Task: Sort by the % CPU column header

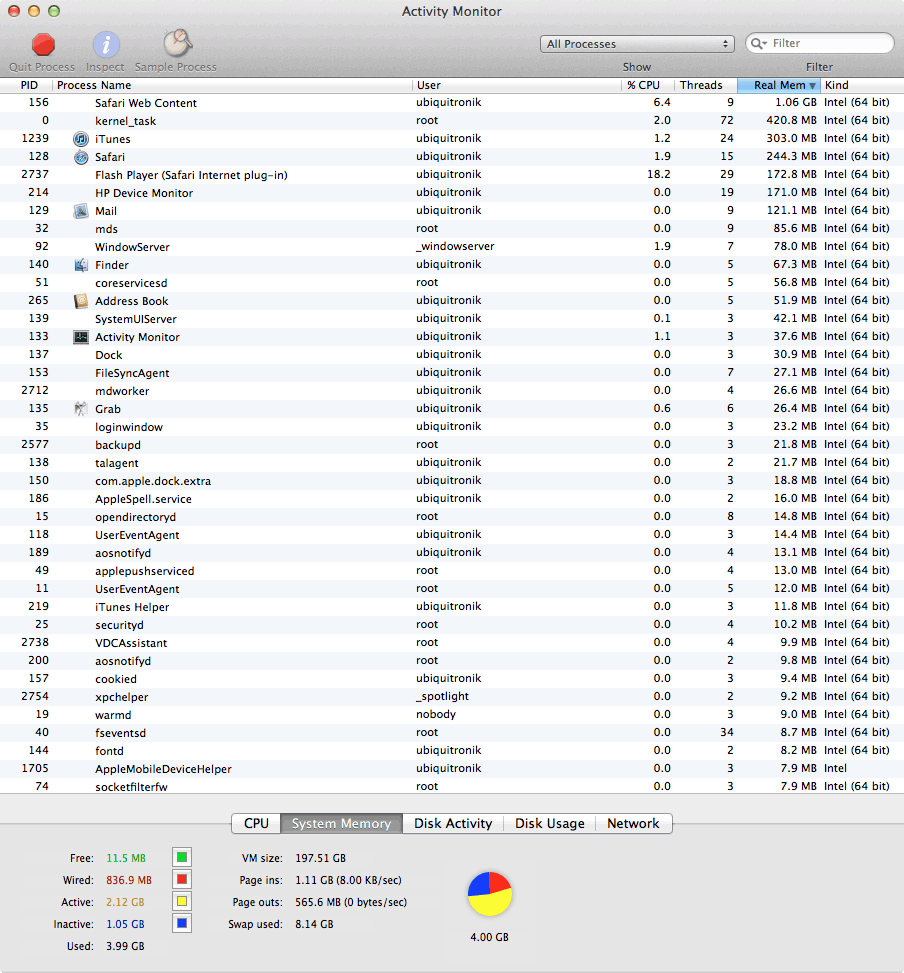Action: click(648, 85)
